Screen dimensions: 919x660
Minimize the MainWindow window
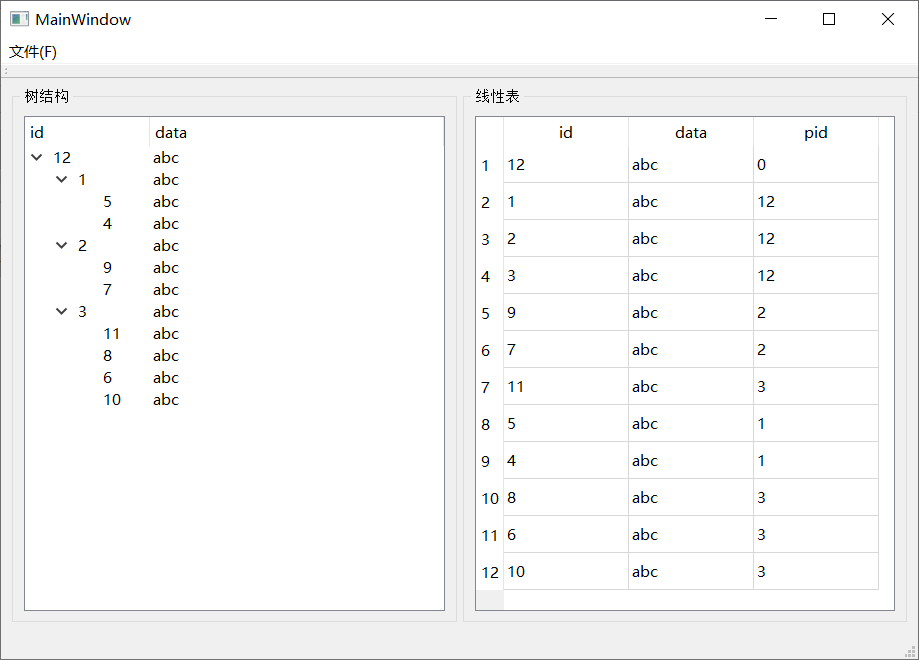coord(771,19)
